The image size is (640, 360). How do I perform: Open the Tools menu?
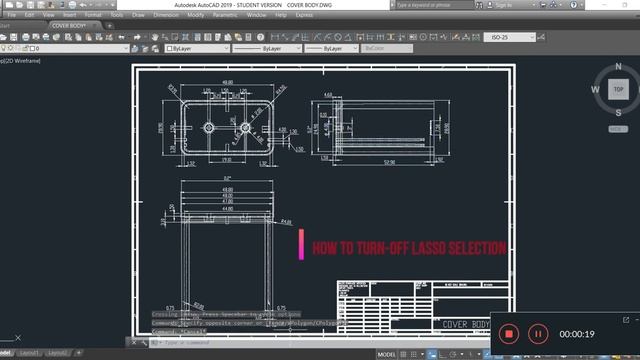(x=117, y=15)
